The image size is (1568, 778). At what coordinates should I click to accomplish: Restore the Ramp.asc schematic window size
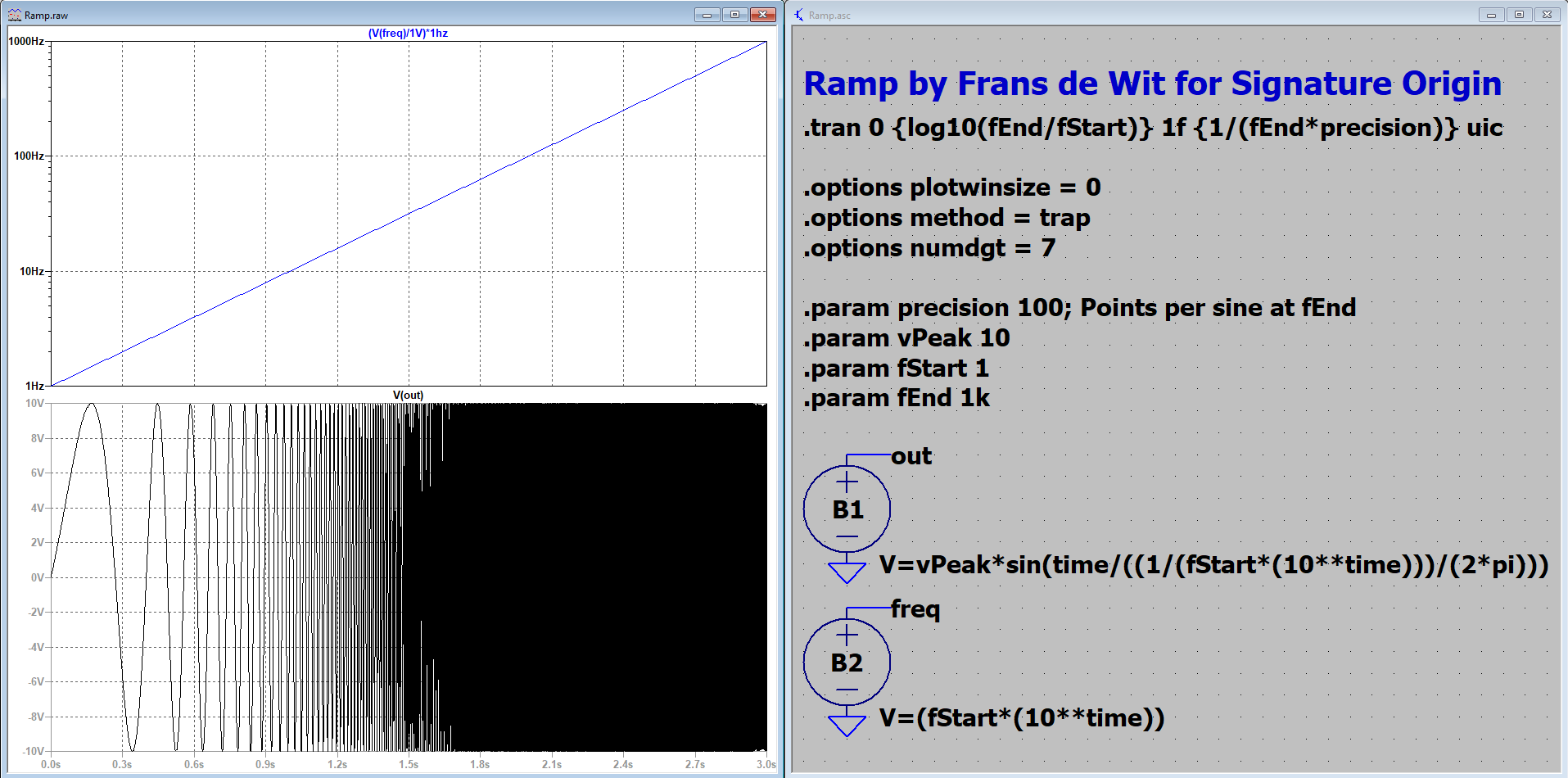point(1519,15)
